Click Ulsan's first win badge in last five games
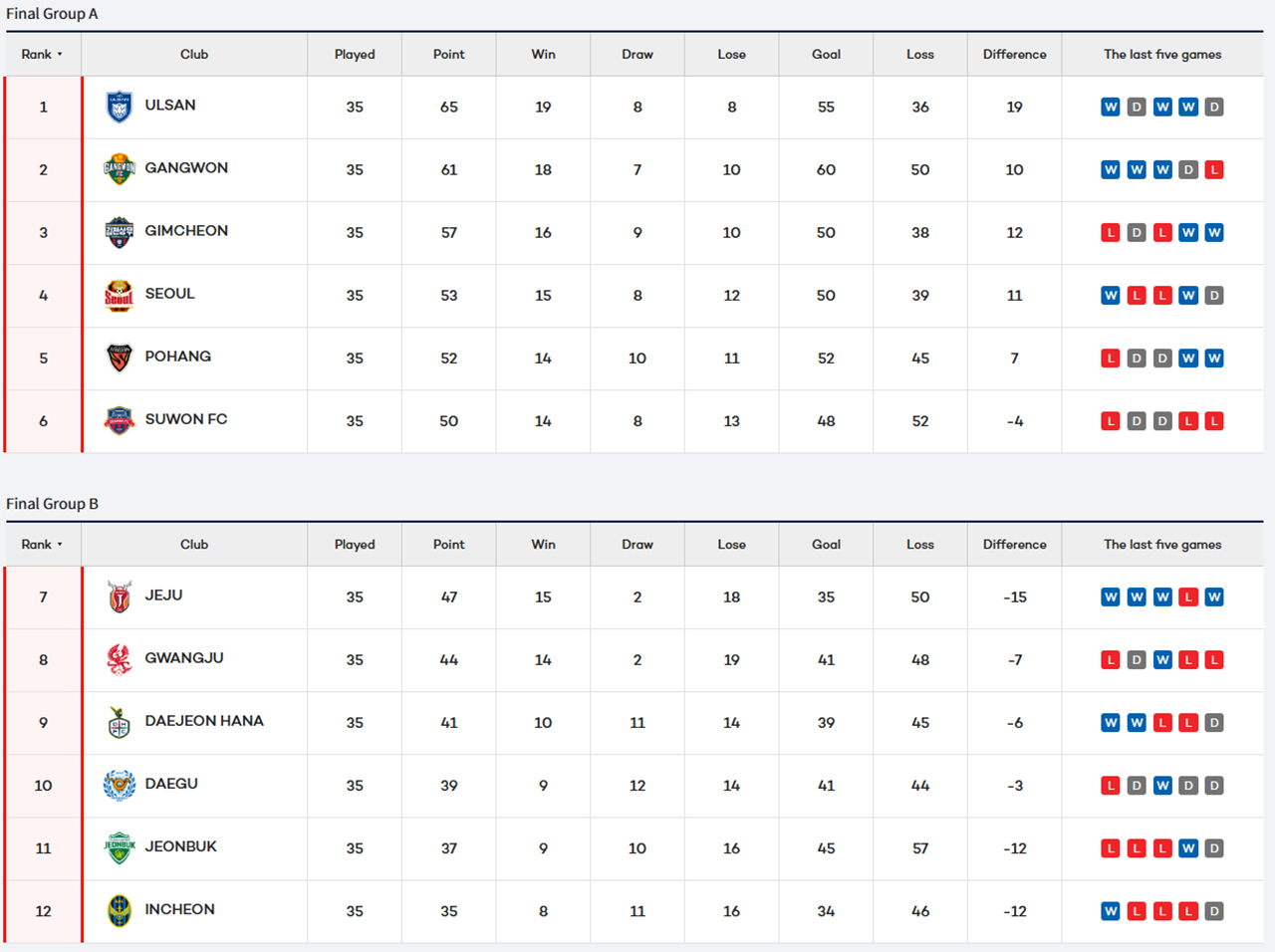Viewport: 1275px width, 952px height. pos(1110,108)
